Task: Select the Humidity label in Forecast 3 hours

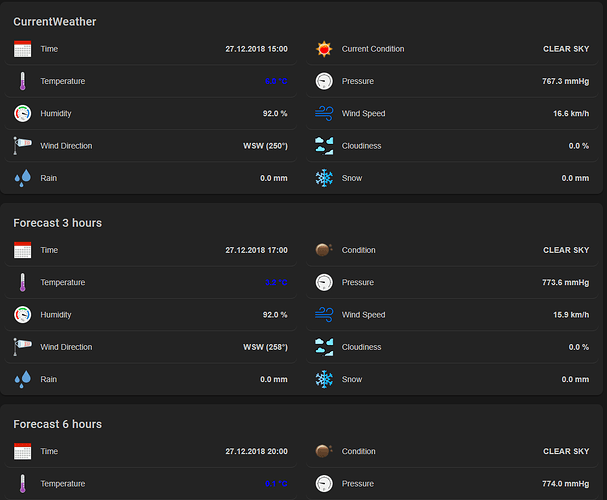Action: click(56, 315)
